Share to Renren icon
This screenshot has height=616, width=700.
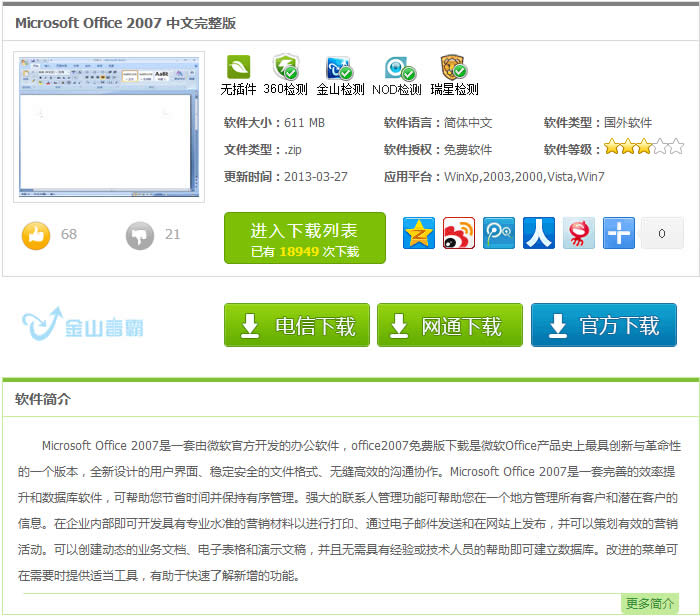539,233
